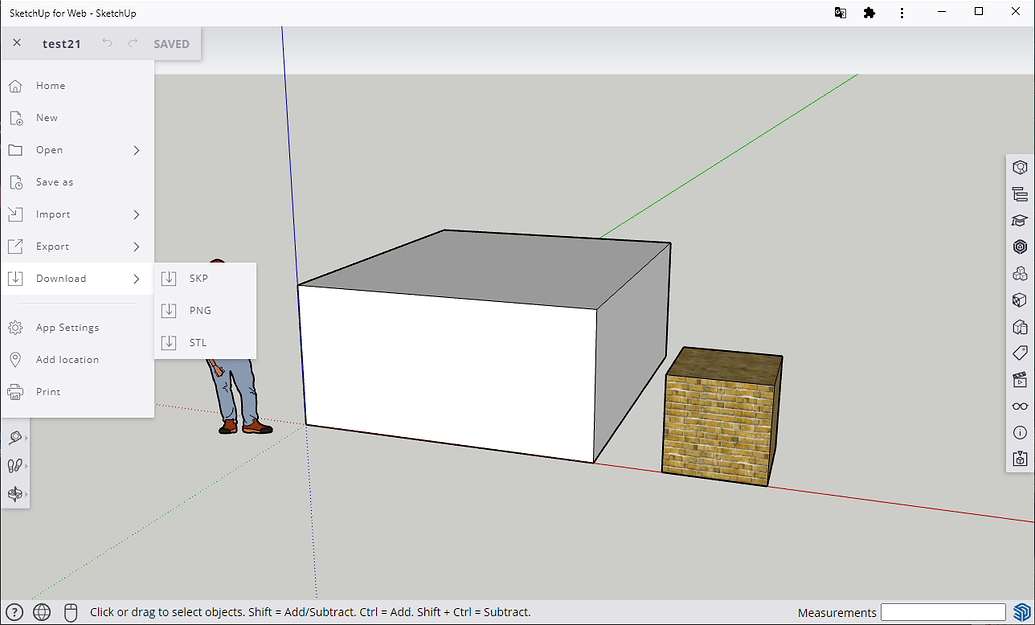The width and height of the screenshot is (1035, 625).
Task: Select the Orbit tool
Action: pyautogui.click(x=16, y=493)
